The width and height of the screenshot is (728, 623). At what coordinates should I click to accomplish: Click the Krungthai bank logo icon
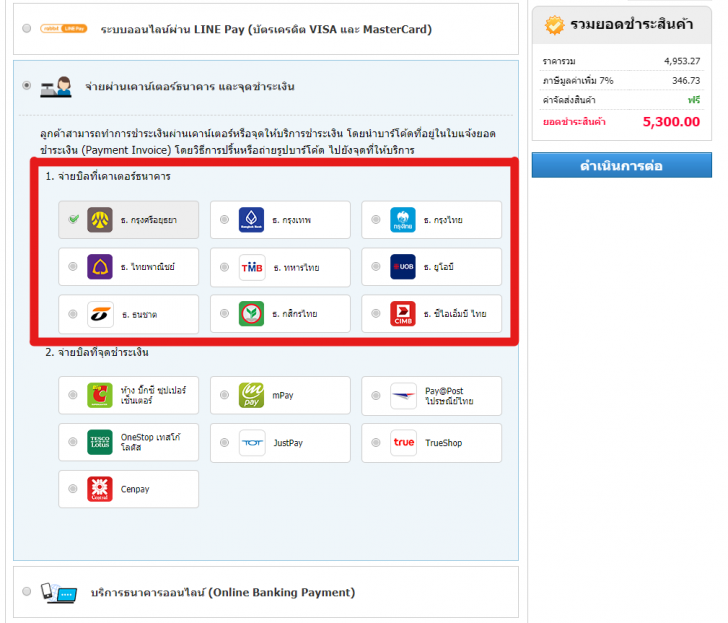tap(403, 220)
